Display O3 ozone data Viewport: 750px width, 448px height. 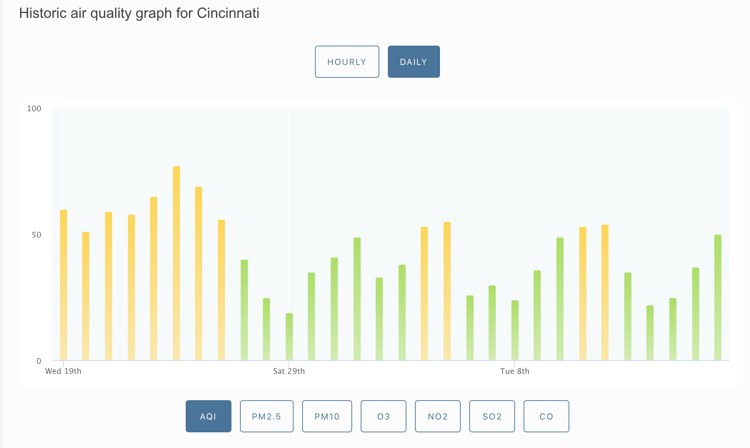384,416
